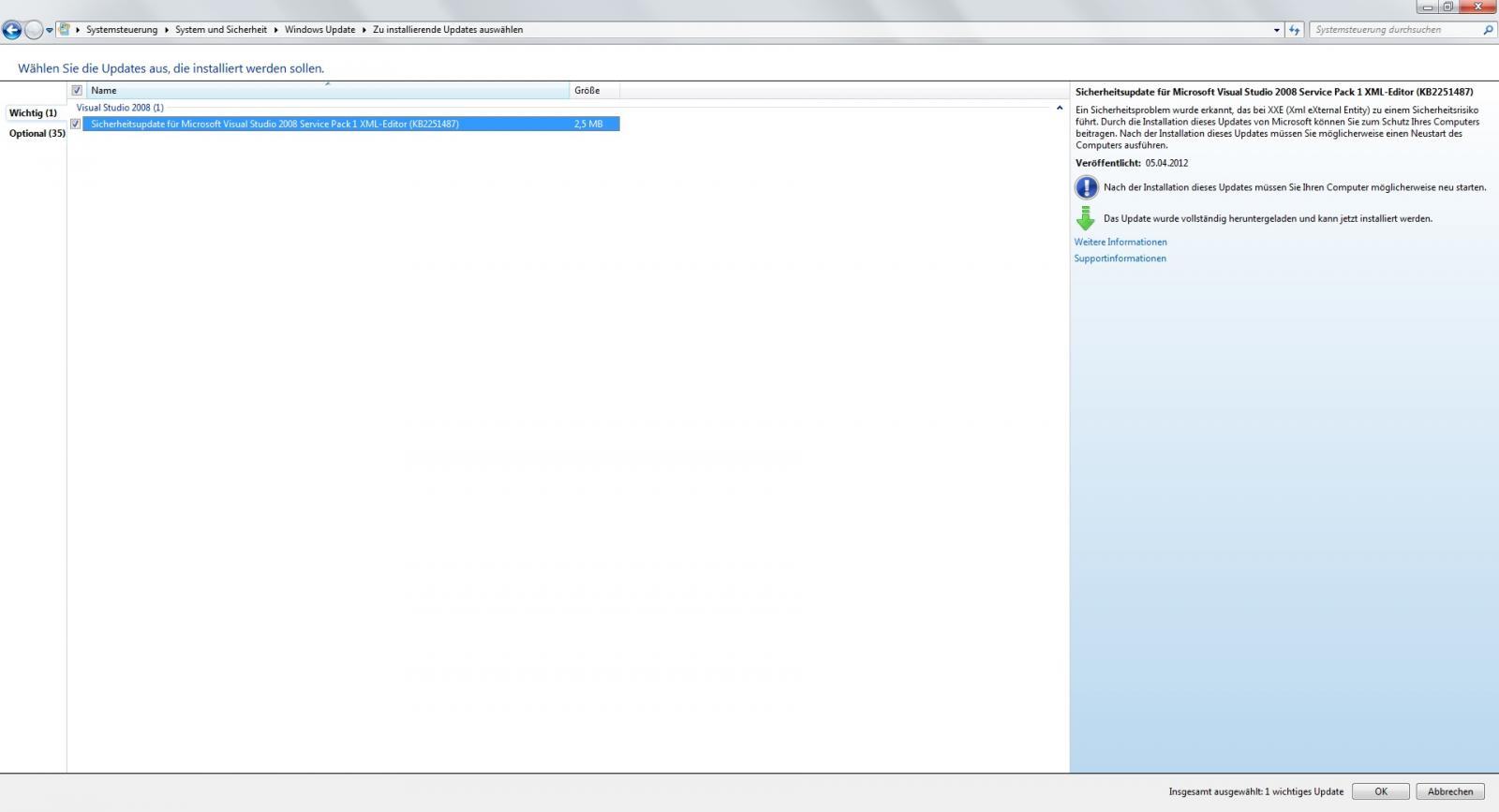The width and height of the screenshot is (1499, 812).
Task: Restore down the window
Action: tap(1448, 7)
